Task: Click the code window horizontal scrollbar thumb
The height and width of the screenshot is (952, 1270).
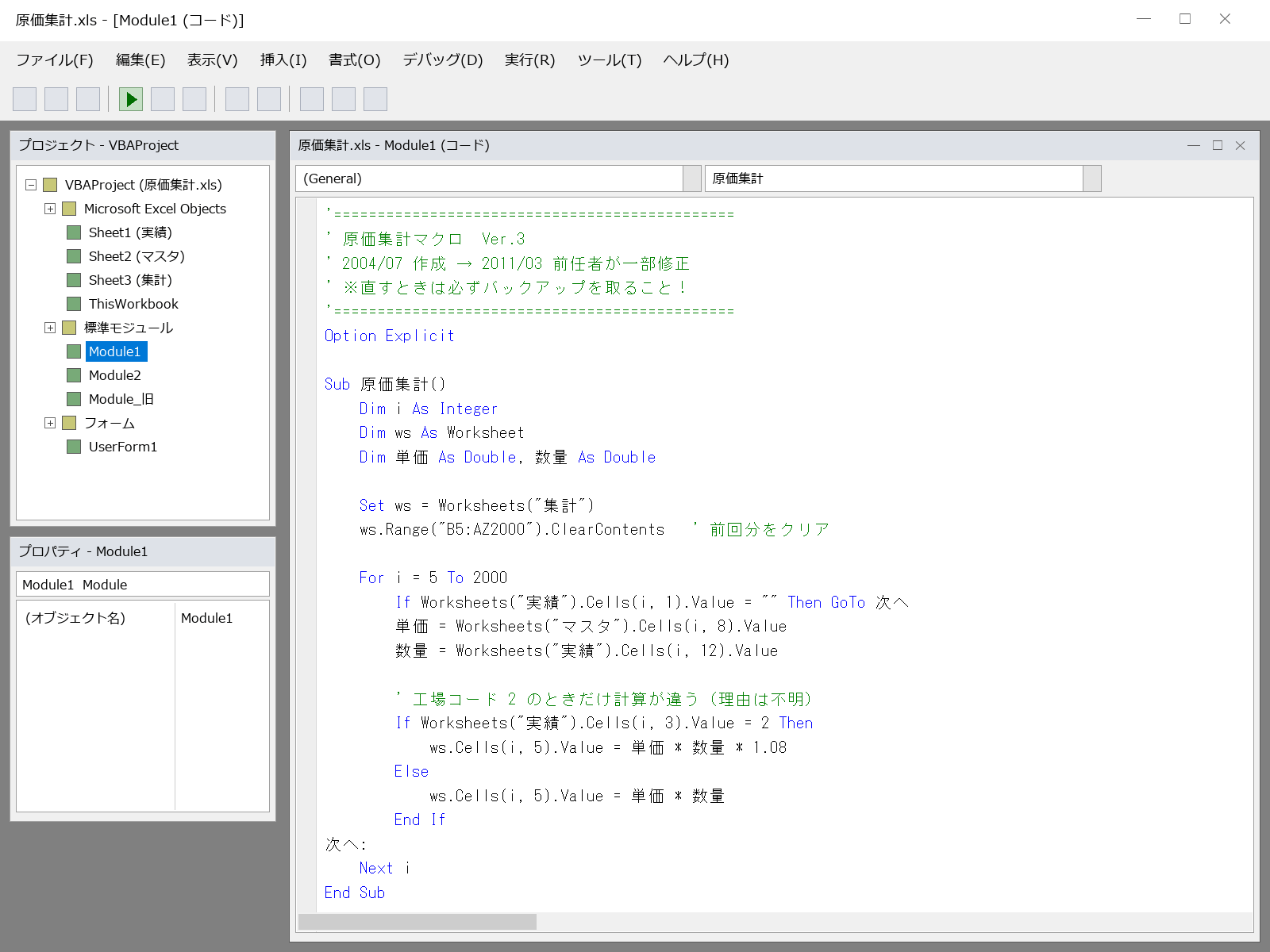Action: pos(418,922)
